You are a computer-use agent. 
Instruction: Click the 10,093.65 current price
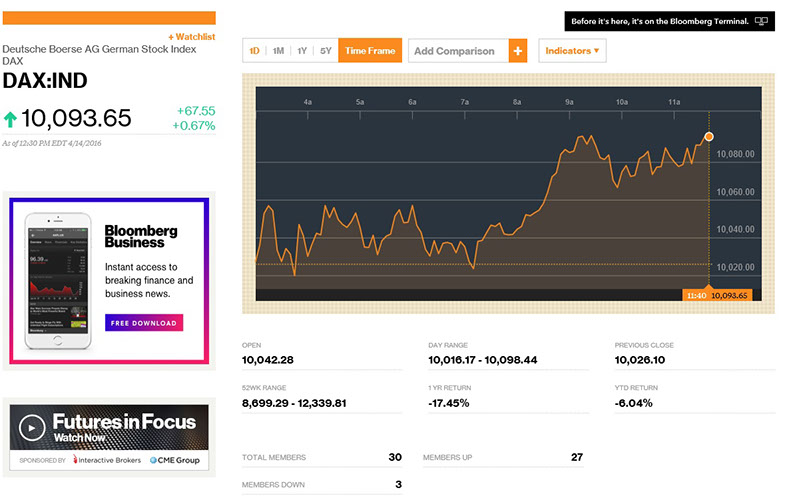click(76, 119)
